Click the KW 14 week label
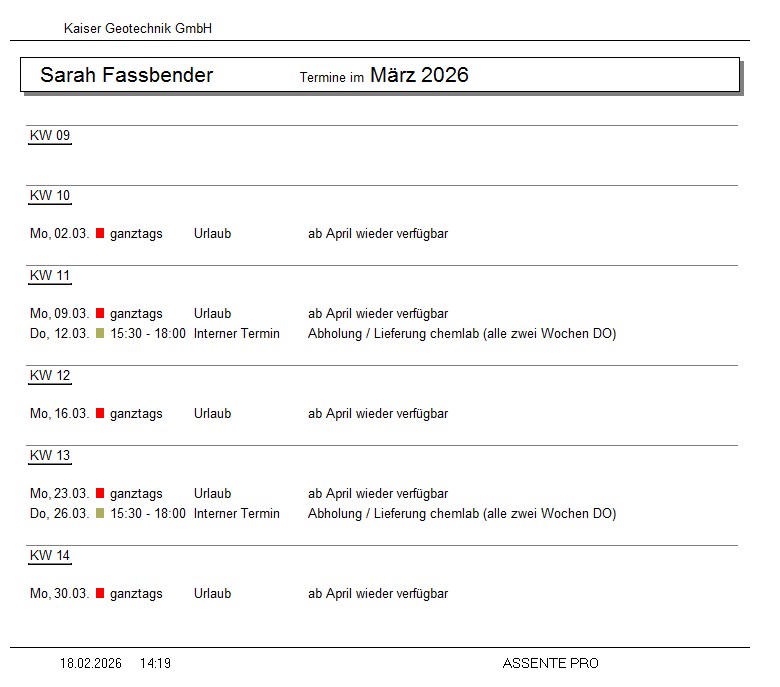Image resolution: width=780 pixels, height=687 pixels. (x=50, y=556)
